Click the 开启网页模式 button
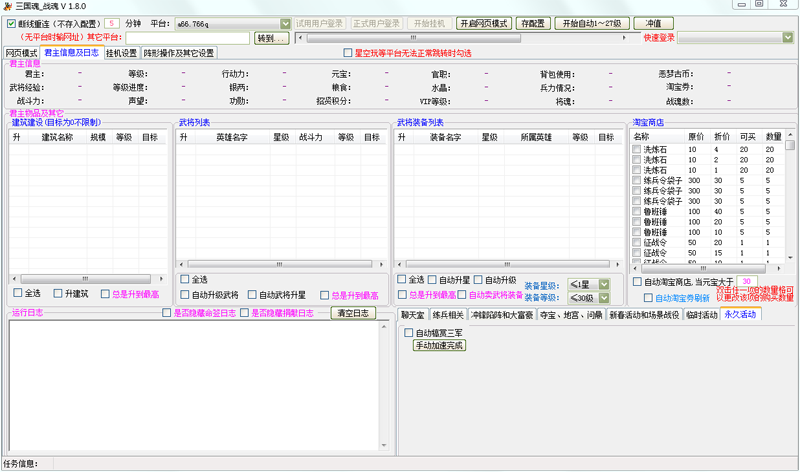The width and height of the screenshot is (800, 472). [485, 23]
